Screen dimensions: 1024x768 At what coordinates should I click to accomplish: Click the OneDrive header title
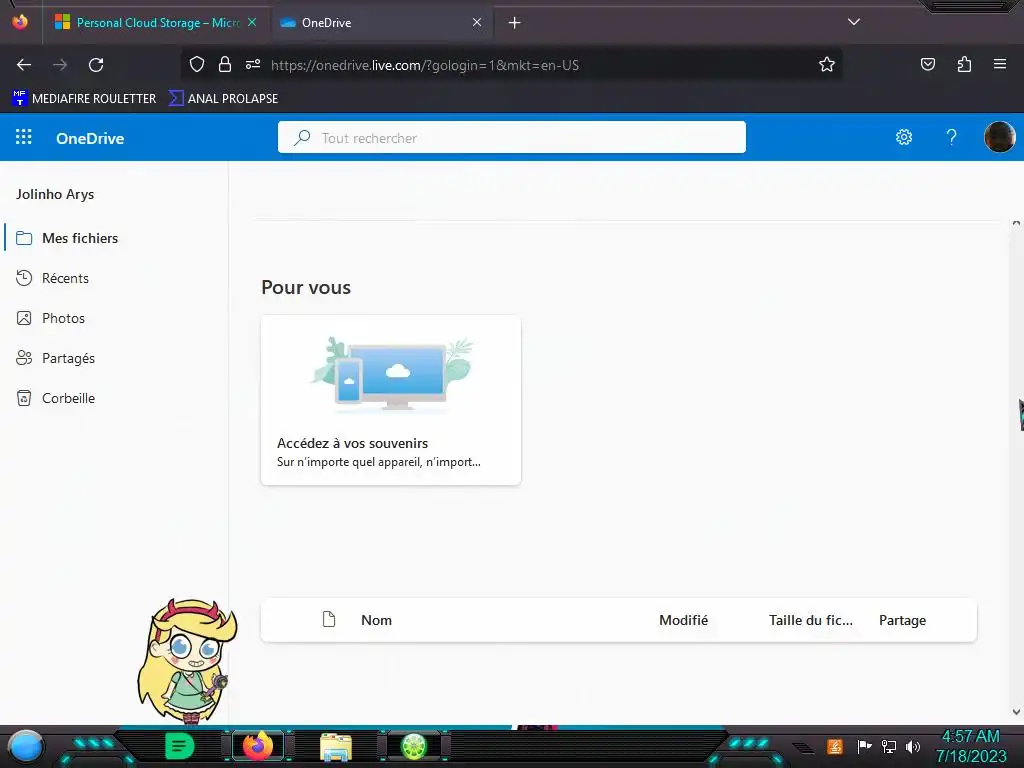[90, 138]
